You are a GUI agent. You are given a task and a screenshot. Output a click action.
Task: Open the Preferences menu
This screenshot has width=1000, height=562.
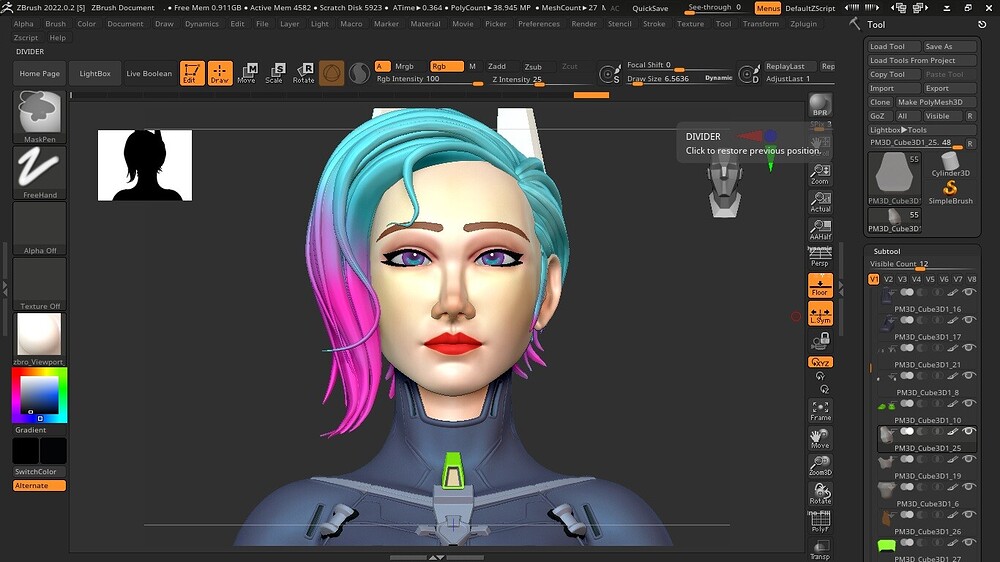coord(539,24)
